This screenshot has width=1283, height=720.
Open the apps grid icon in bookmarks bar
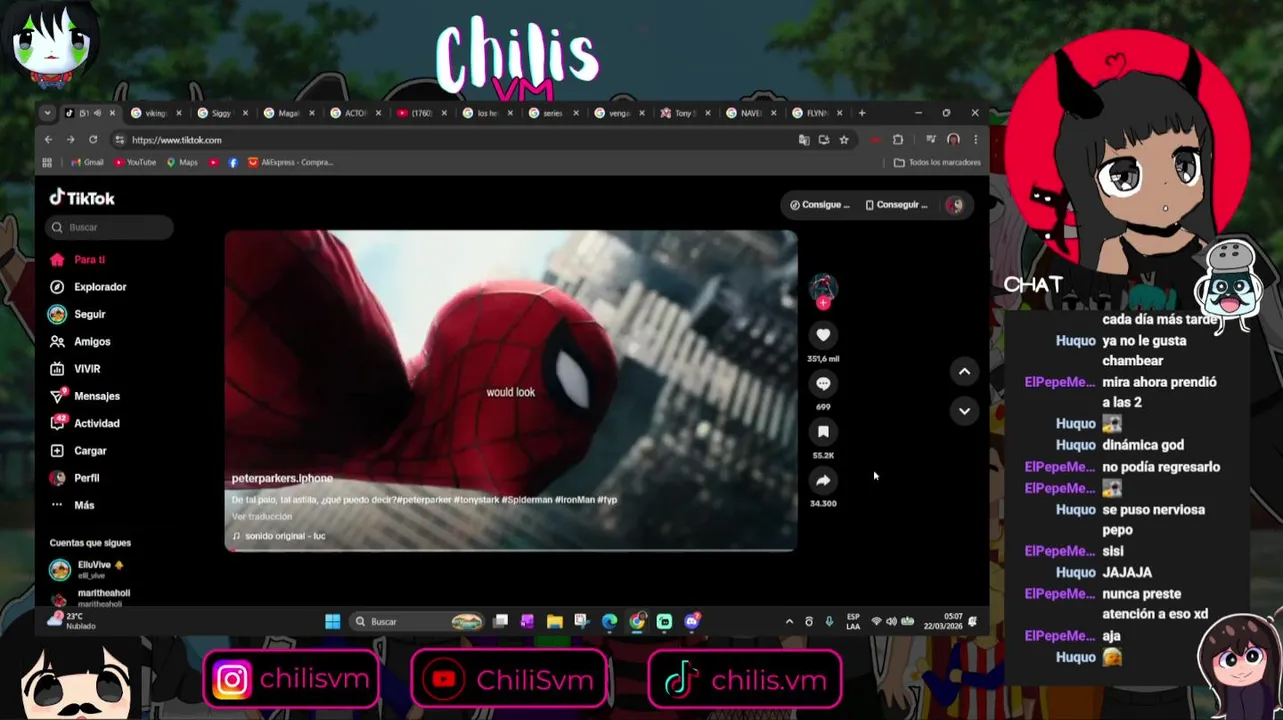click(x=47, y=163)
